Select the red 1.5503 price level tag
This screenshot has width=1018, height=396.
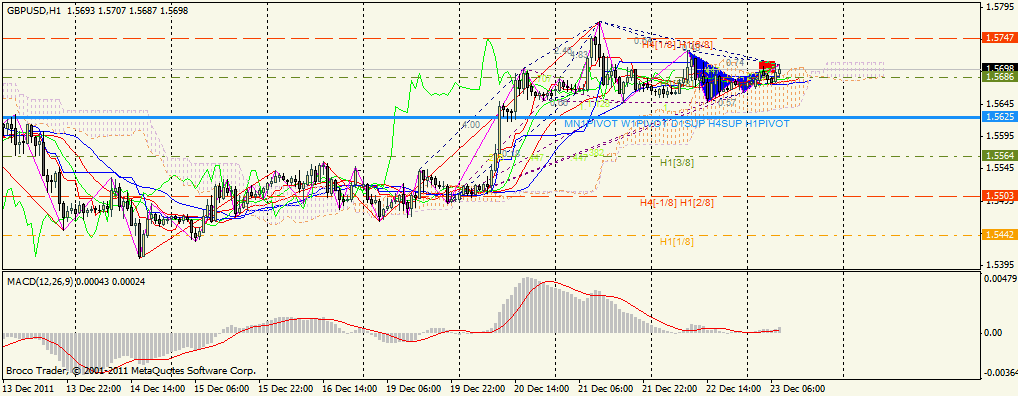pos(999,195)
